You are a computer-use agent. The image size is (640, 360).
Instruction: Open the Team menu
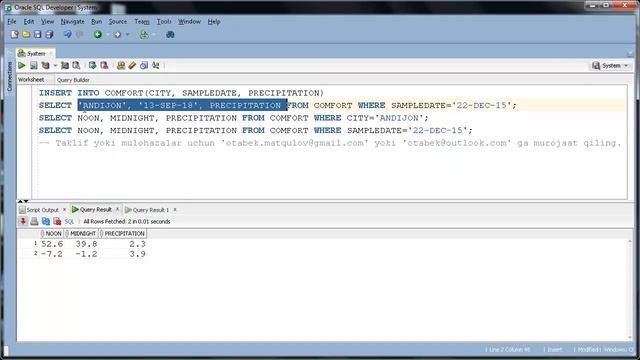[142, 22]
